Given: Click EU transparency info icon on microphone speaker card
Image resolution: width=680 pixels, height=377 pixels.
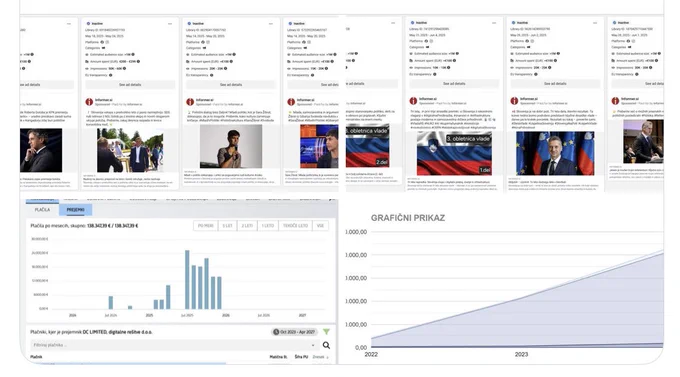Looking at the screenshot, I should pos(212,75).
